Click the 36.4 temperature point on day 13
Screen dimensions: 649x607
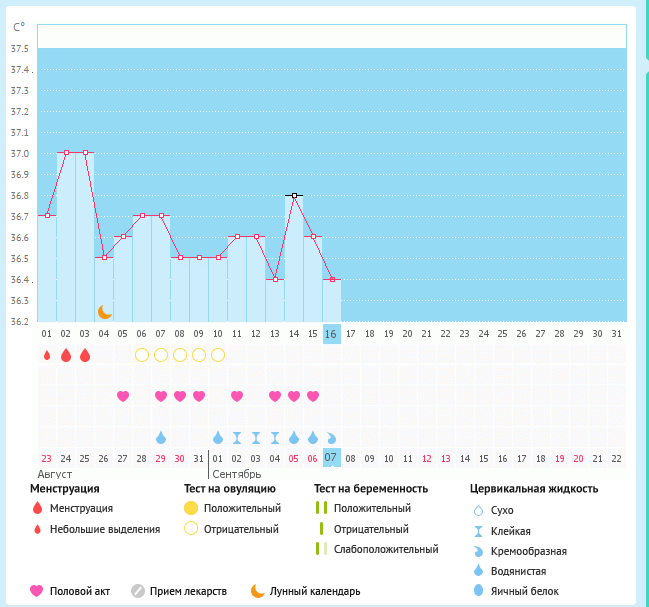tap(275, 280)
